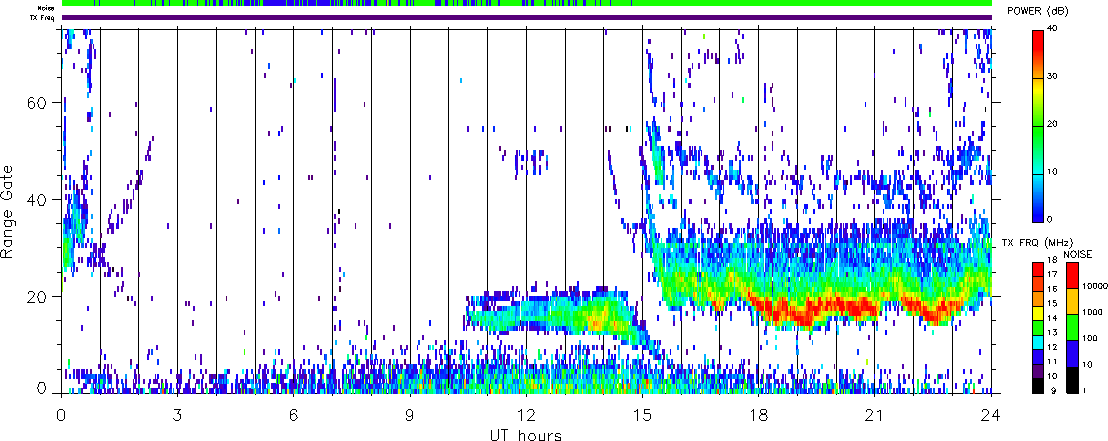Click the power colorbar gradient strip
The height and width of the screenshot is (441, 1108).
click(x=1039, y=125)
